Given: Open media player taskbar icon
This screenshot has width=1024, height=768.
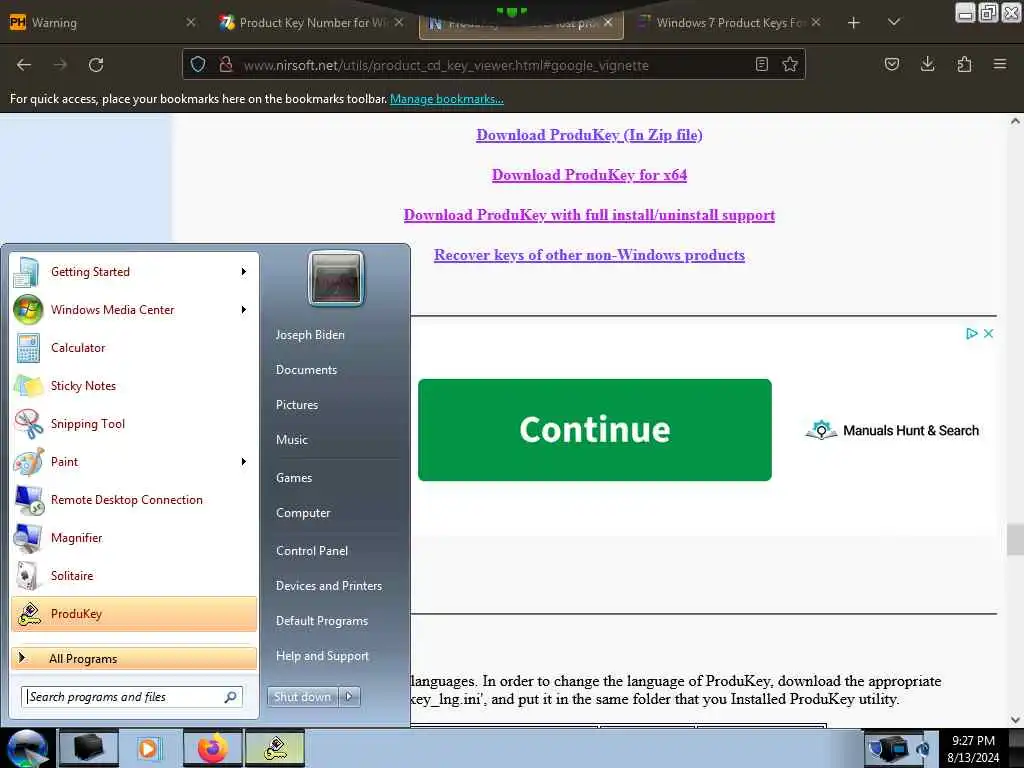Looking at the screenshot, I should tap(149, 748).
